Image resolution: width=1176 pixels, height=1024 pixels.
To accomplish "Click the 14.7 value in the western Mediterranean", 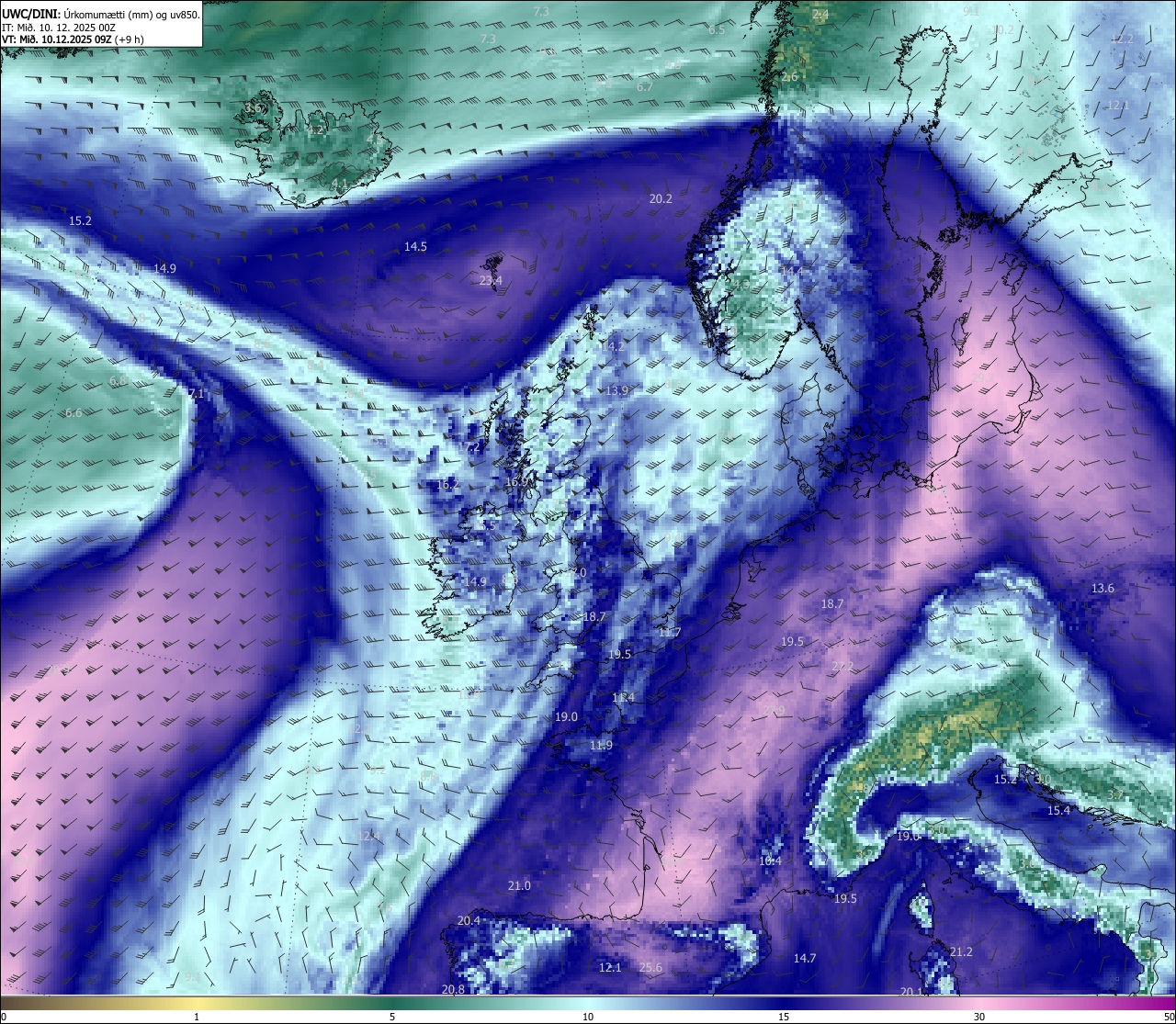I will click(805, 958).
